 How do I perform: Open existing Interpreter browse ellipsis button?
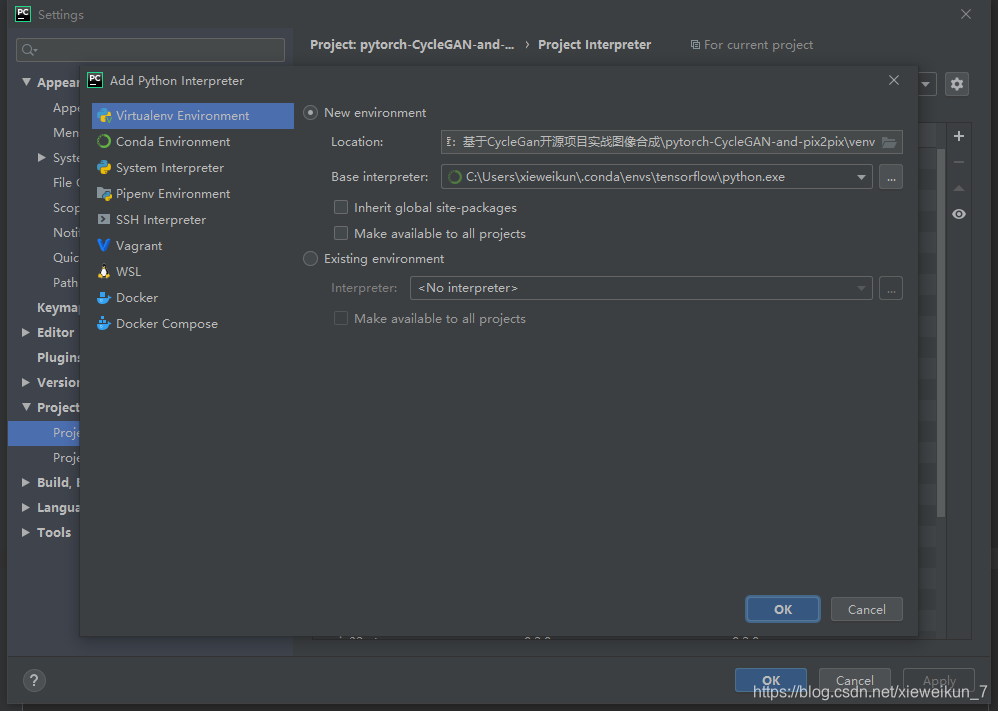pos(891,288)
